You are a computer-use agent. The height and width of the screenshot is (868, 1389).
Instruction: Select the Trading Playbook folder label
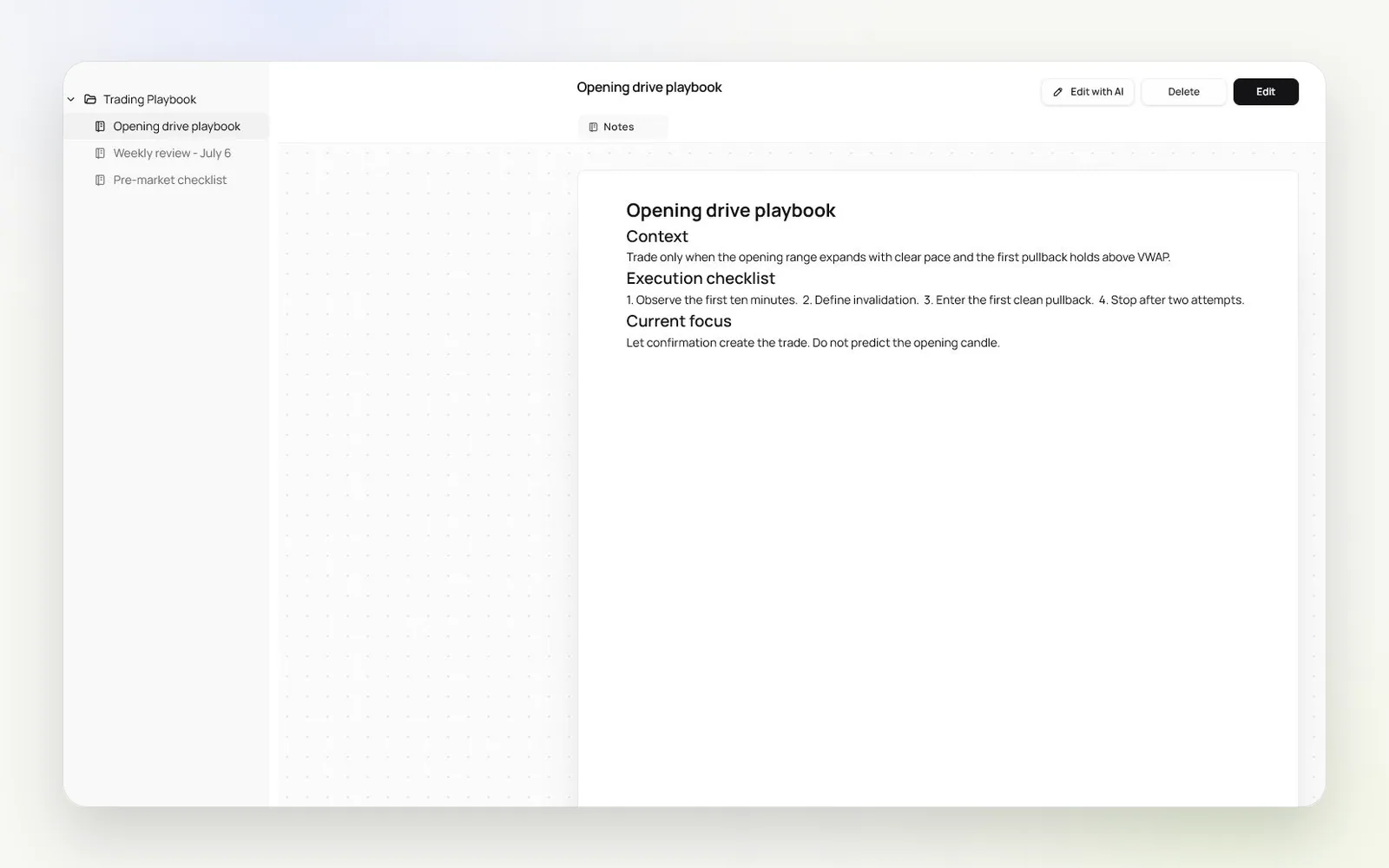point(149,99)
